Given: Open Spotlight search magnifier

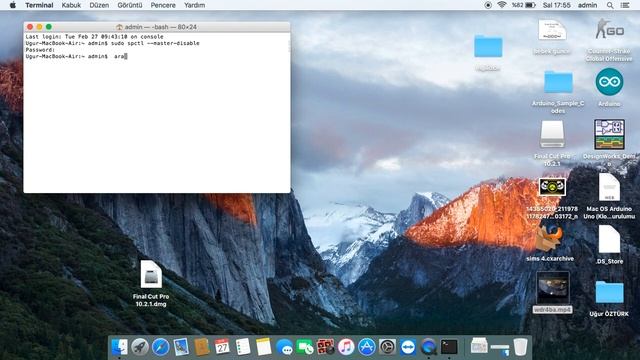Looking at the screenshot, I should click(x=610, y=5).
